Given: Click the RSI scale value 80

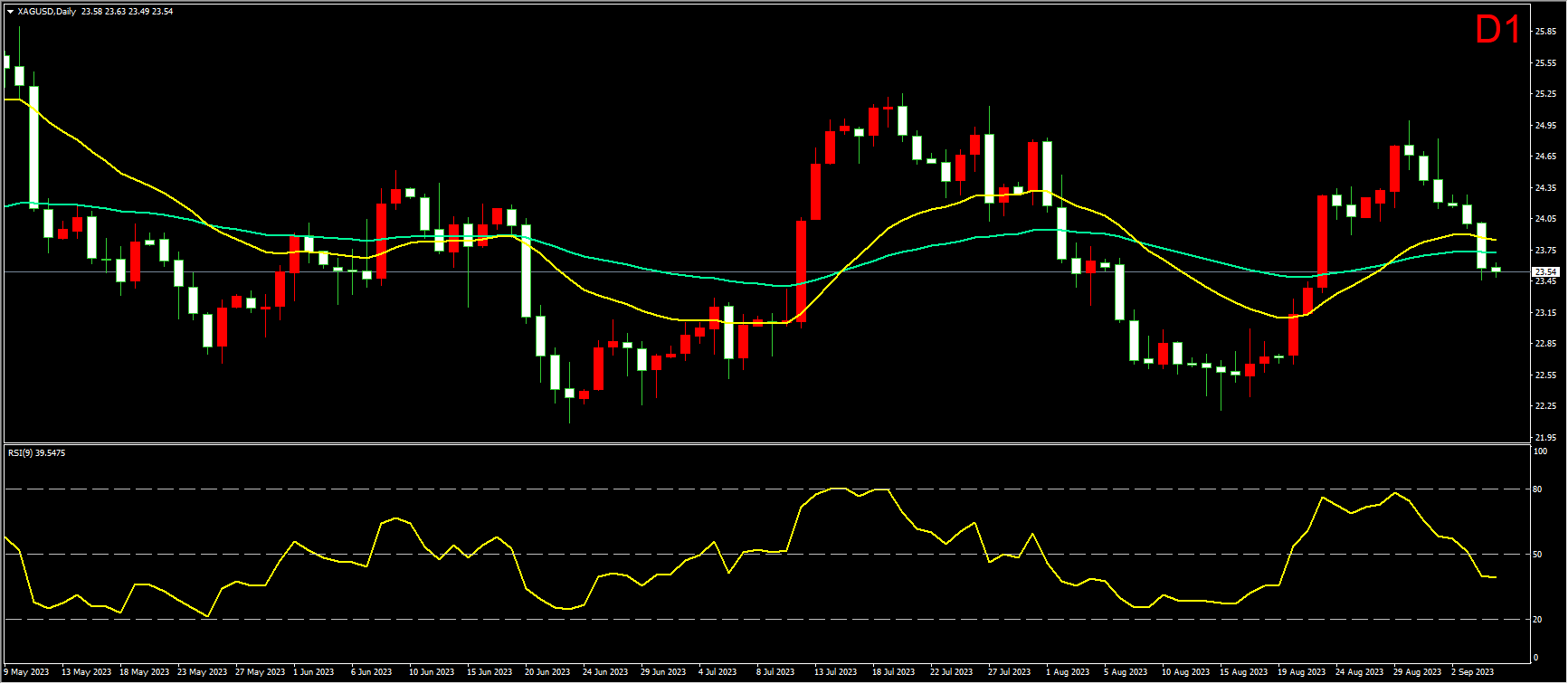Looking at the screenshot, I should pyautogui.click(x=1538, y=489).
